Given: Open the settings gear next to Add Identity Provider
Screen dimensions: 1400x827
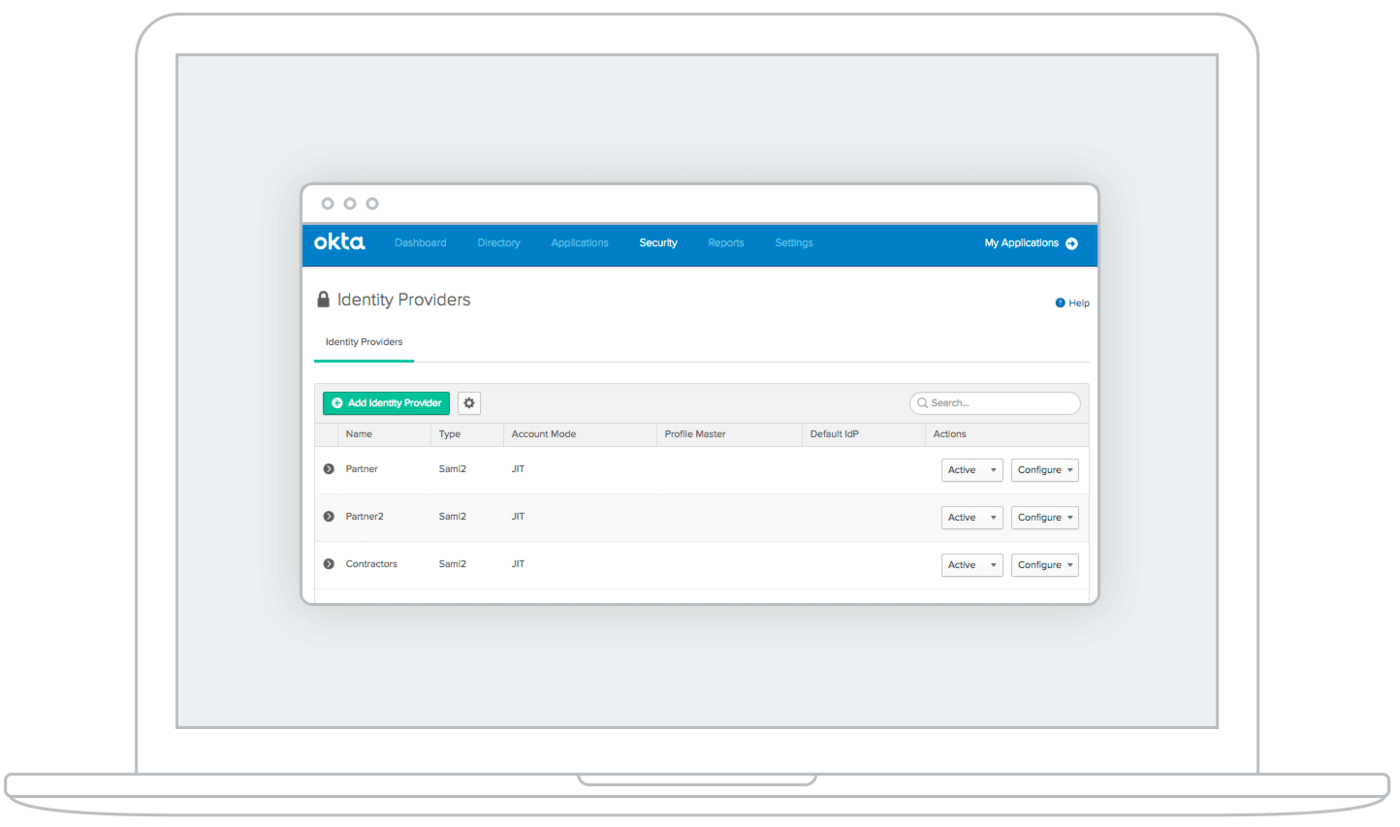Looking at the screenshot, I should tap(469, 403).
